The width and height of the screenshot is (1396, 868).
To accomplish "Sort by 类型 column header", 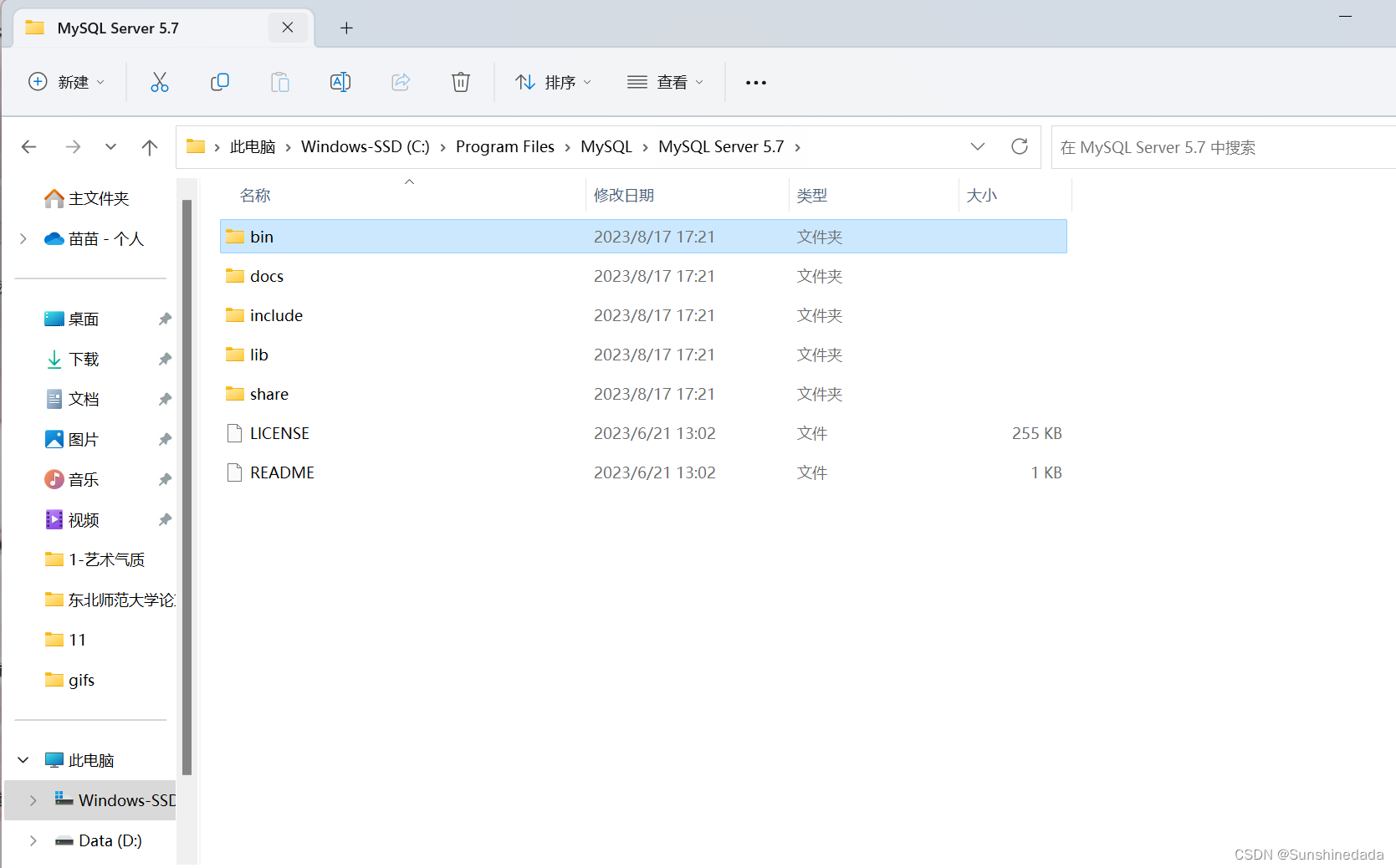I will (812, 195).
